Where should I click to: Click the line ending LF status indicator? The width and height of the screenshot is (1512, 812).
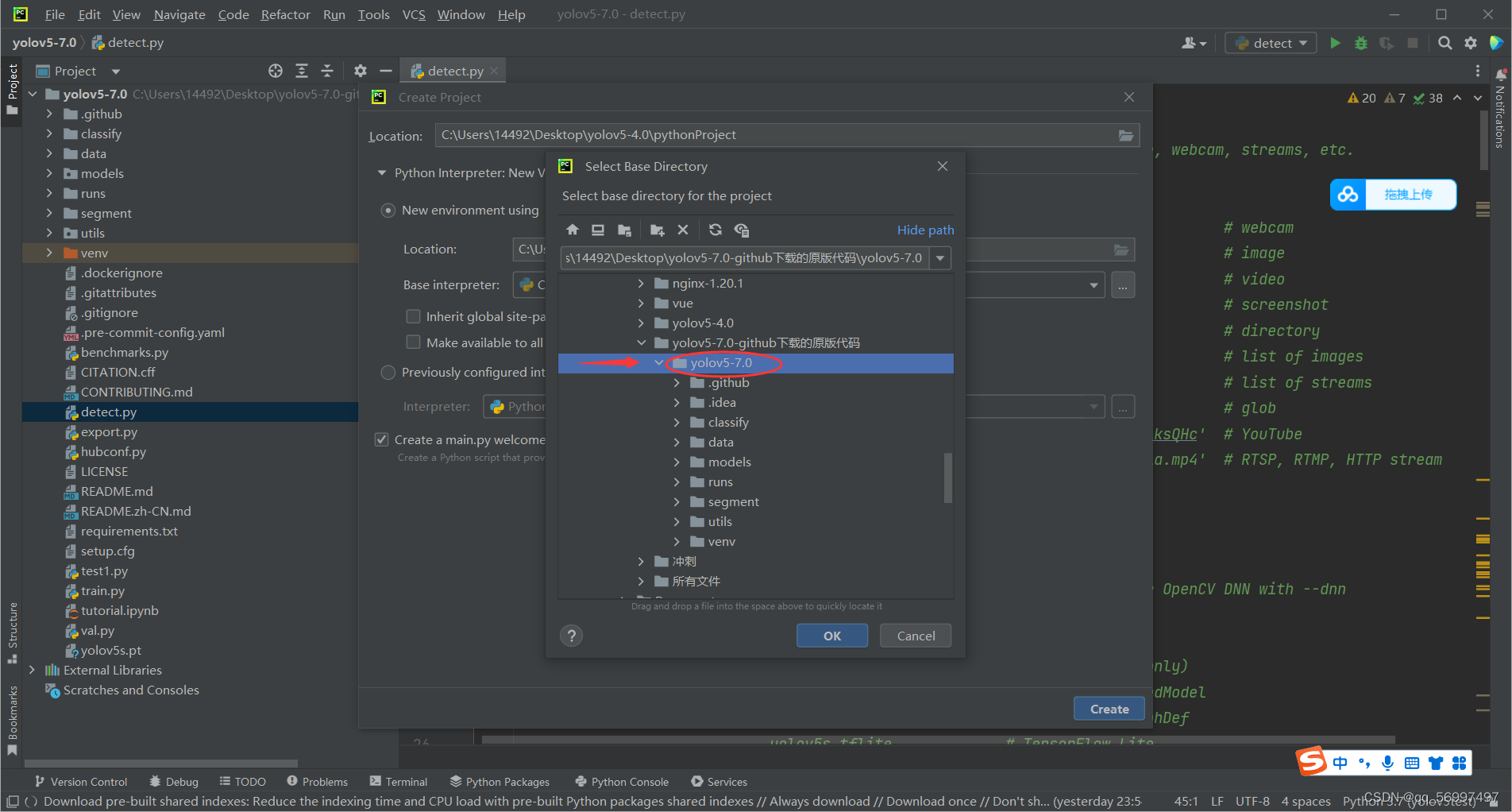[1217, 801]
